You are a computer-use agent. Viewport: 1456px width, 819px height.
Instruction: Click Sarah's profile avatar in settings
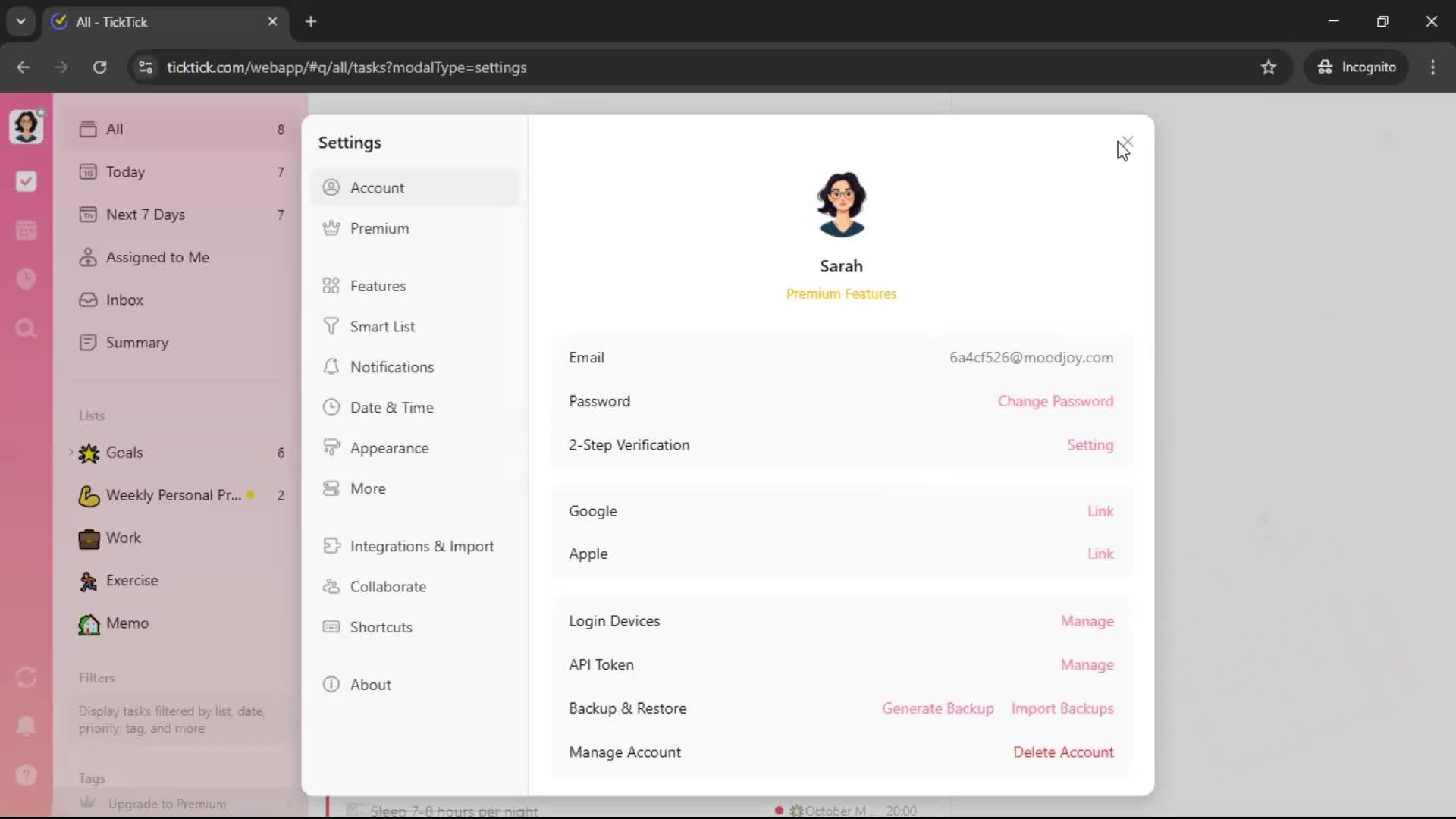tap(841, 205)
